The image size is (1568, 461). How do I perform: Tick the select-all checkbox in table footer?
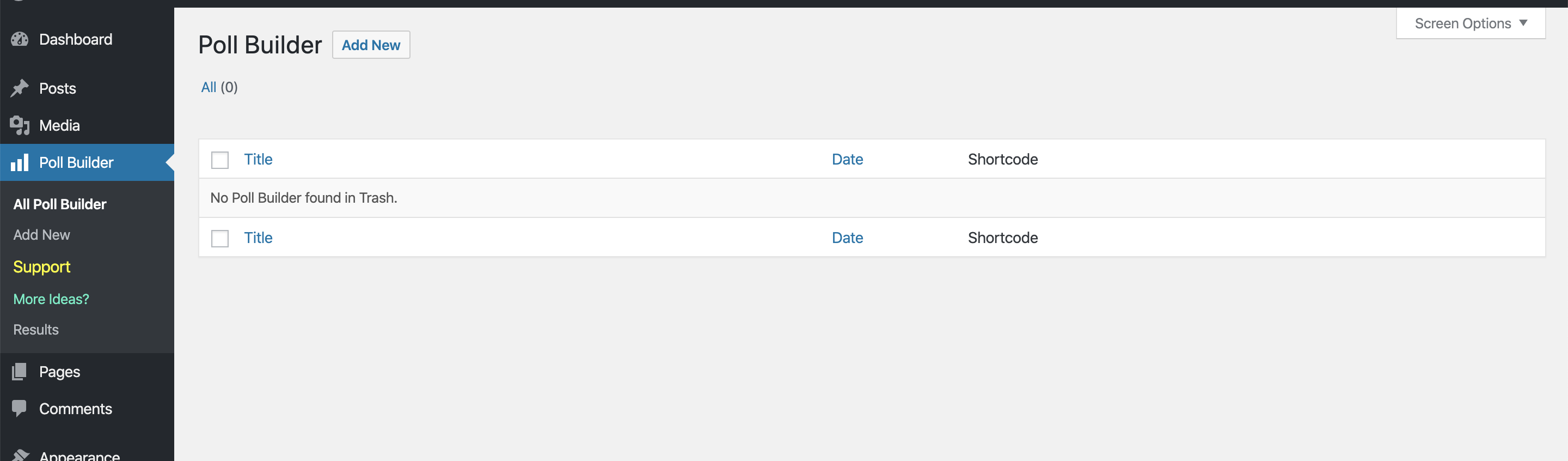pos(220,238)
